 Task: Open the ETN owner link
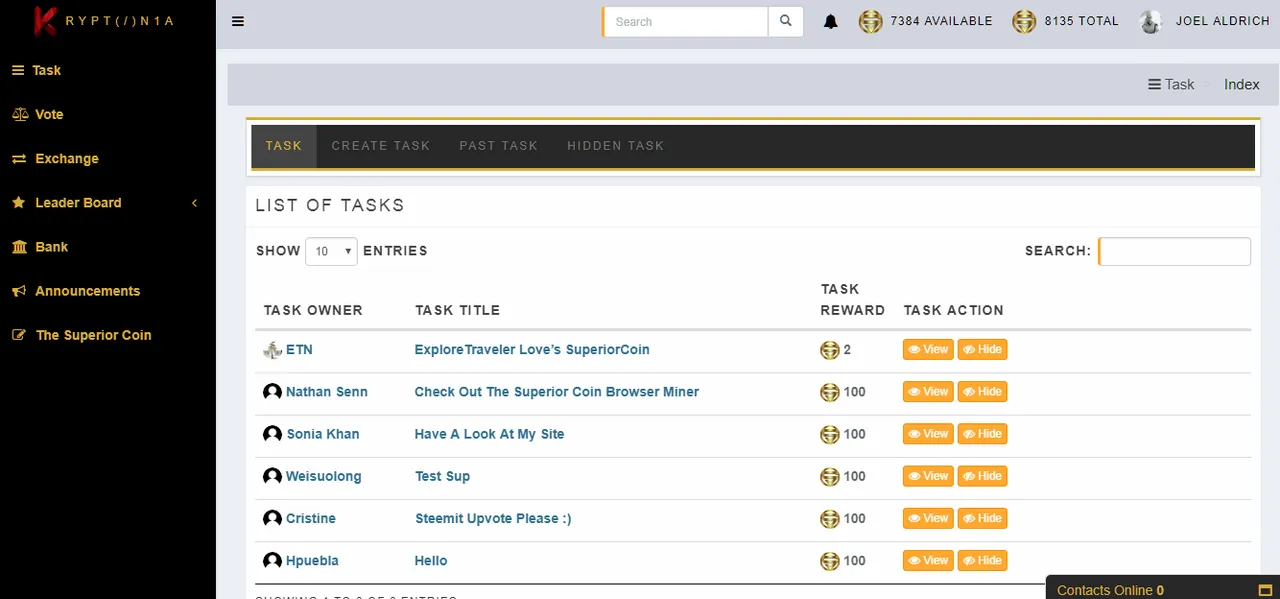pos(299,350)
